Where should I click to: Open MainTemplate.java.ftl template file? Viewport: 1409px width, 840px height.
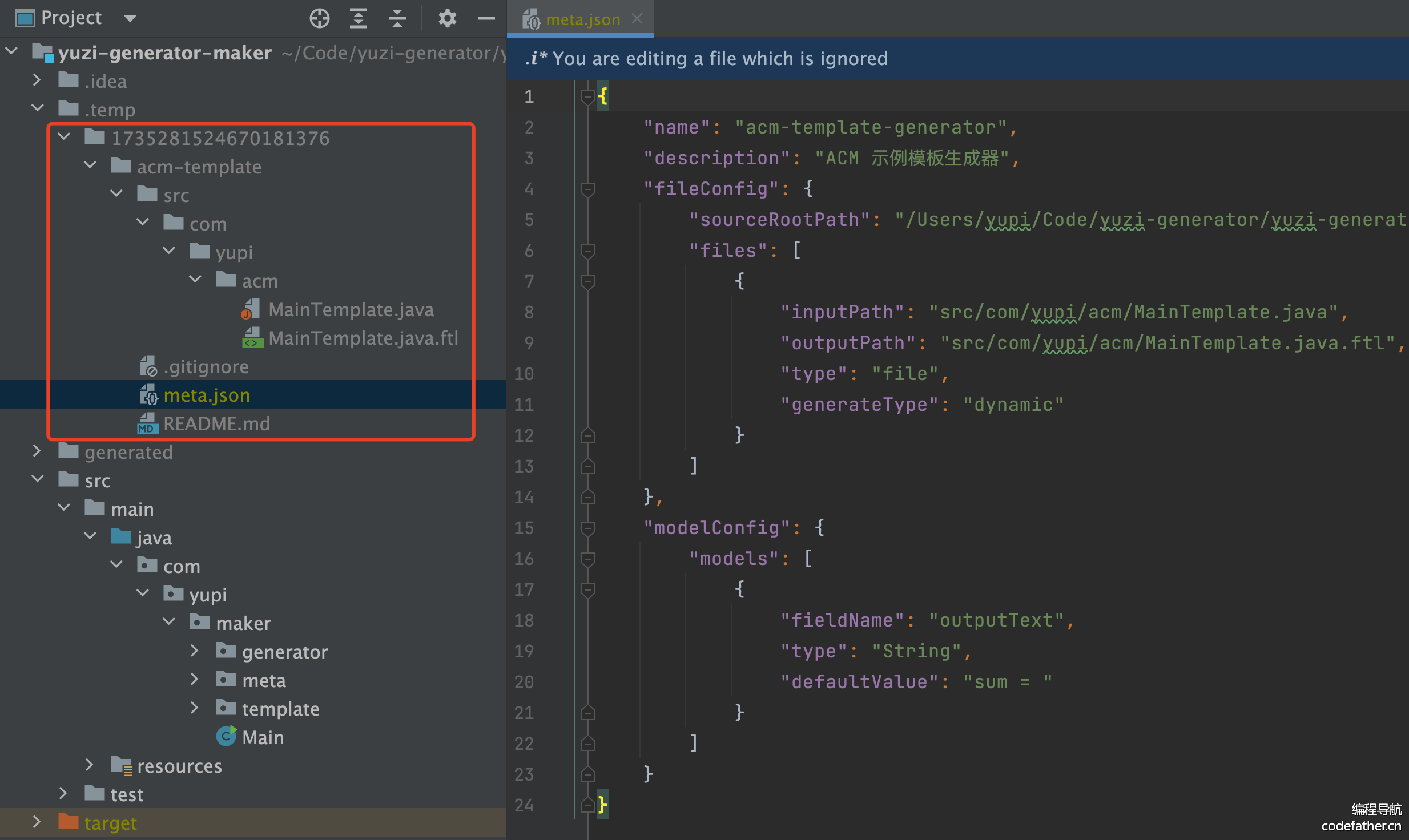click(x=363, y=338)
